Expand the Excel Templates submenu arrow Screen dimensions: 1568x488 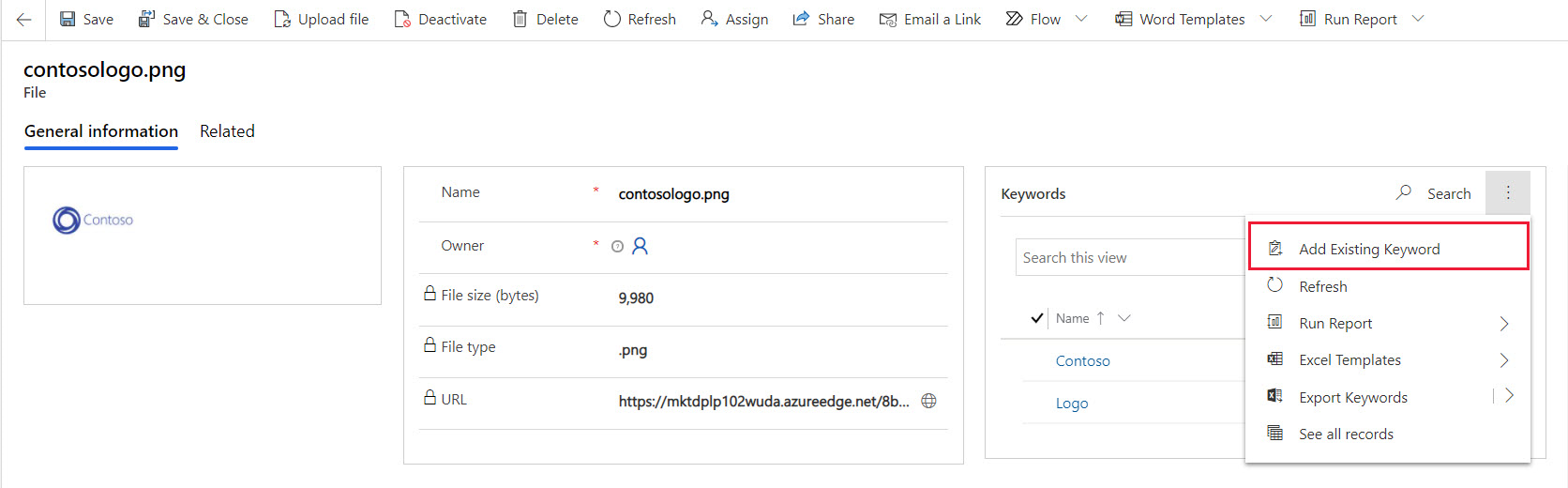[x=1504, y=360]
